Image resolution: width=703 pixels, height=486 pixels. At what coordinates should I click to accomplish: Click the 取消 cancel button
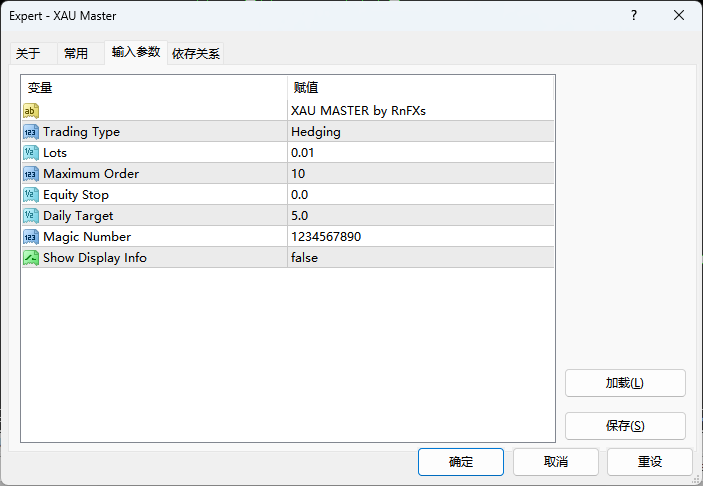[556, 462]
